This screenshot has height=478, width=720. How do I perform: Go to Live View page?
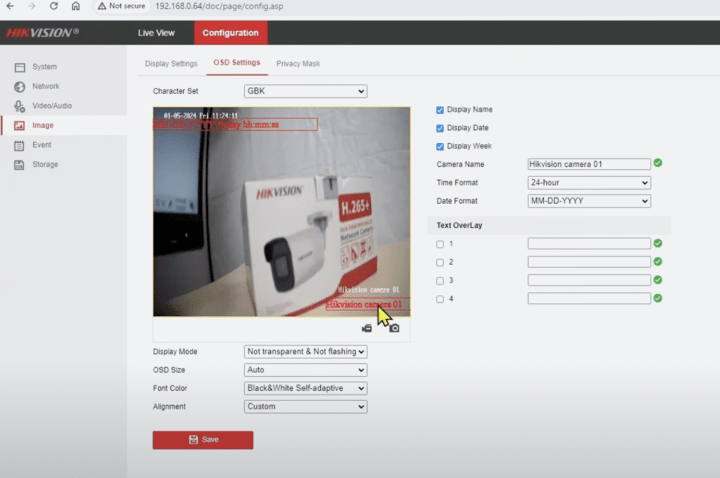(156, 33)
